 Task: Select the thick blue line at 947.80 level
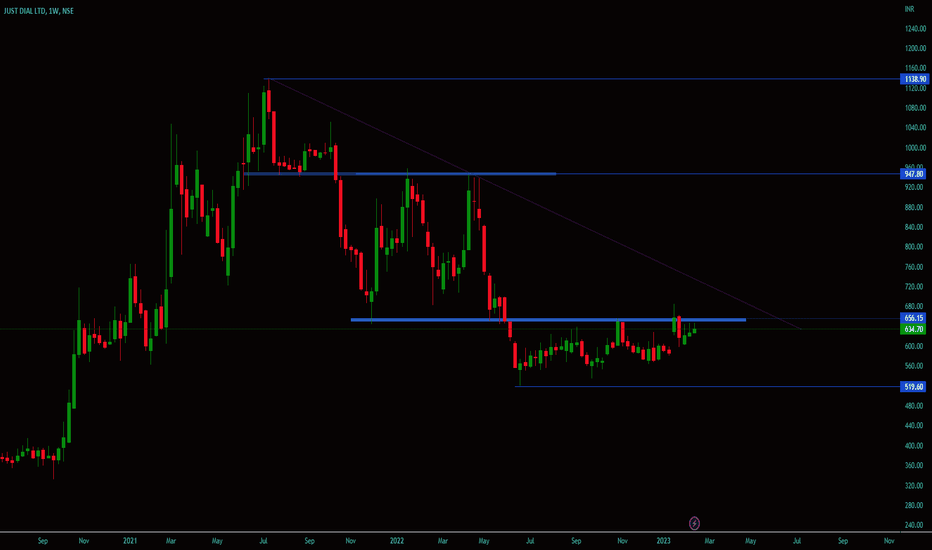point(400,174)
